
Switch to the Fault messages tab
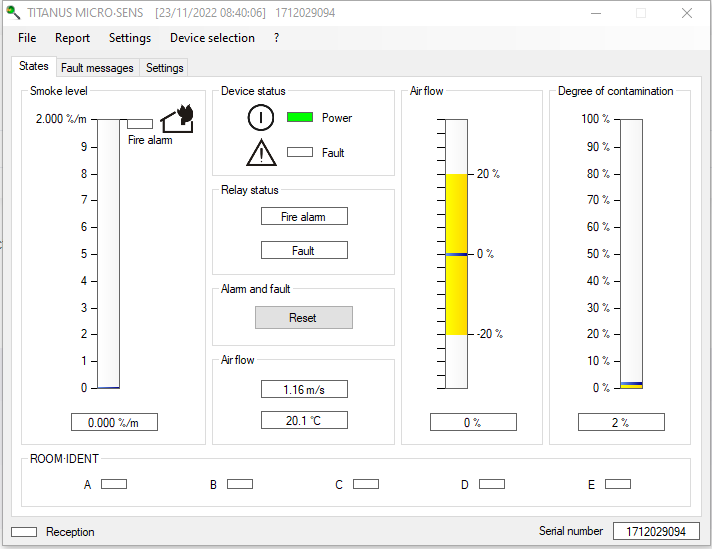[97, 68]
